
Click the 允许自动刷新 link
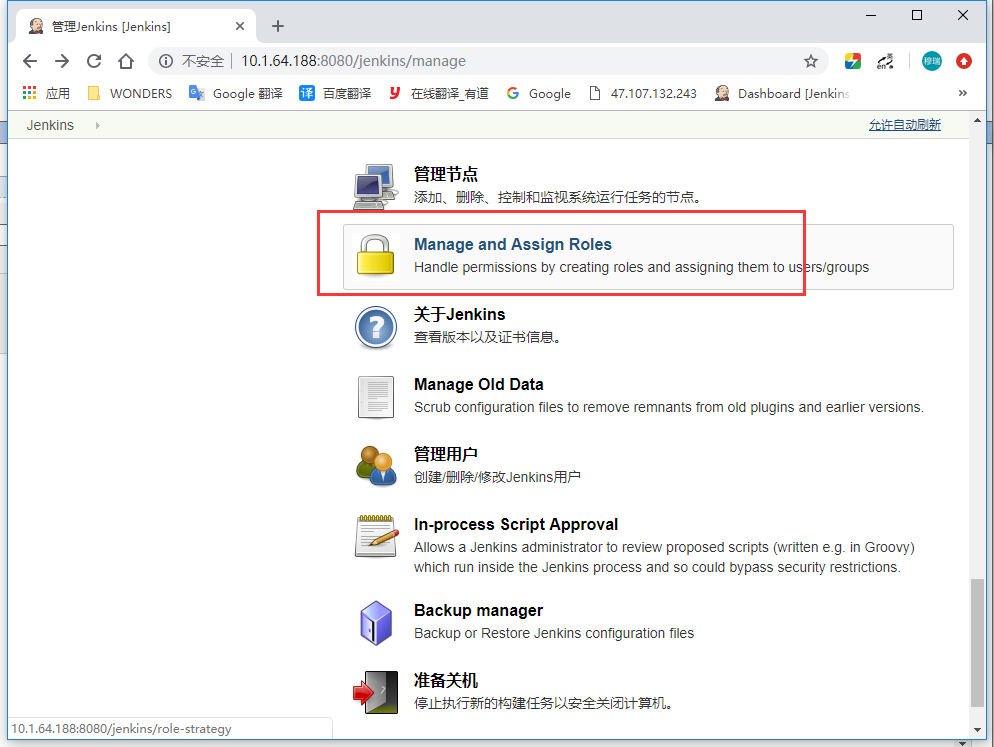pyautogui.click(x=905, y=125)
